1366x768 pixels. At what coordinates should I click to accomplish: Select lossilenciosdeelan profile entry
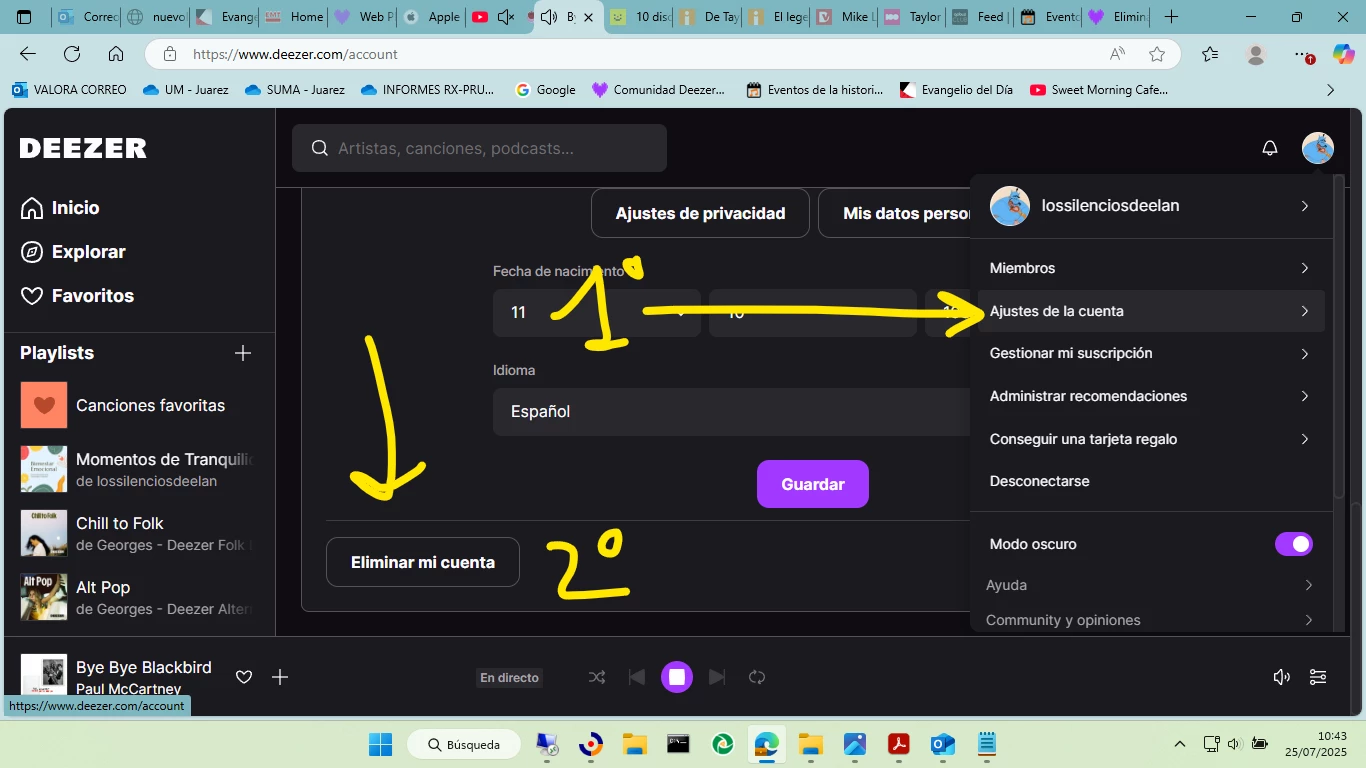click(x=1151, y=206)
